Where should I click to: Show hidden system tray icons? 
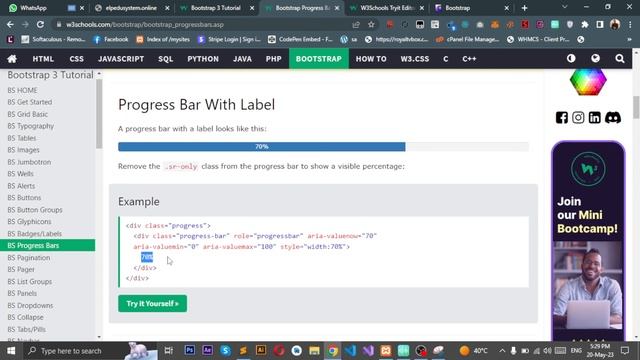[502, 351]
